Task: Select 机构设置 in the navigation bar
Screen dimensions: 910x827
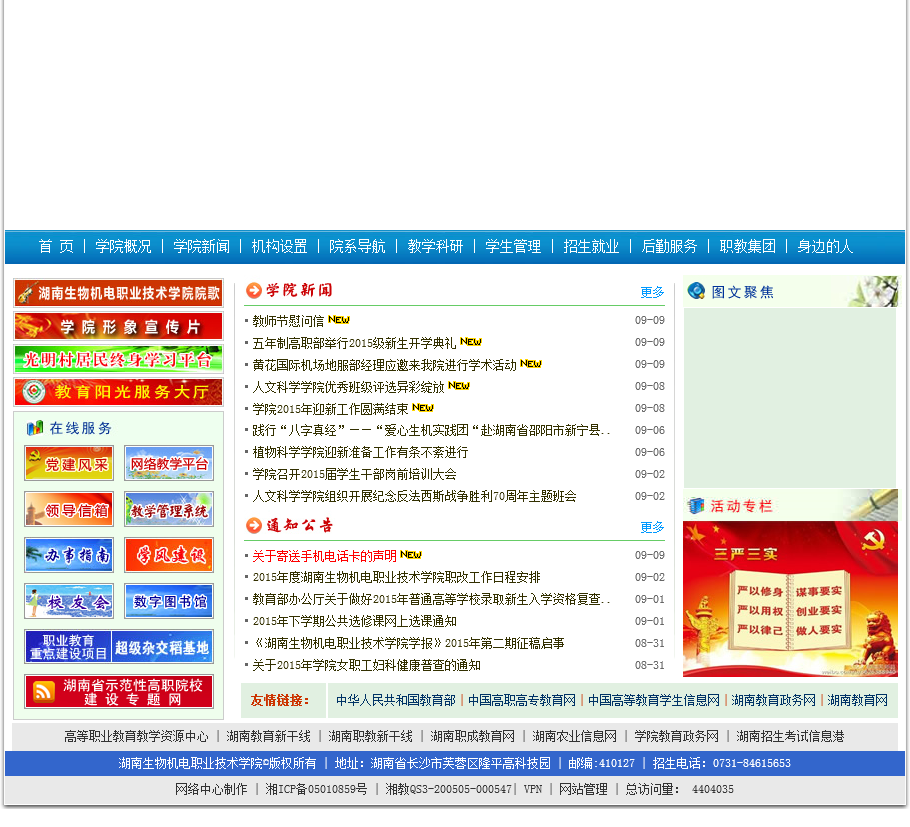Action: coord(279,247)
